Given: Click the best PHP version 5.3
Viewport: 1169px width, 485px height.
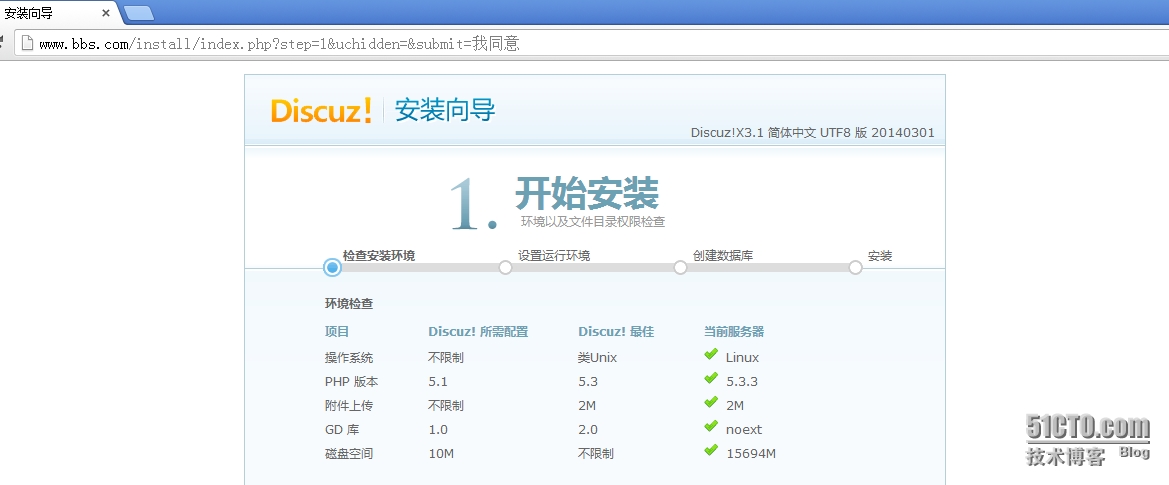Looking at the screenshot, I should (587, 381).
